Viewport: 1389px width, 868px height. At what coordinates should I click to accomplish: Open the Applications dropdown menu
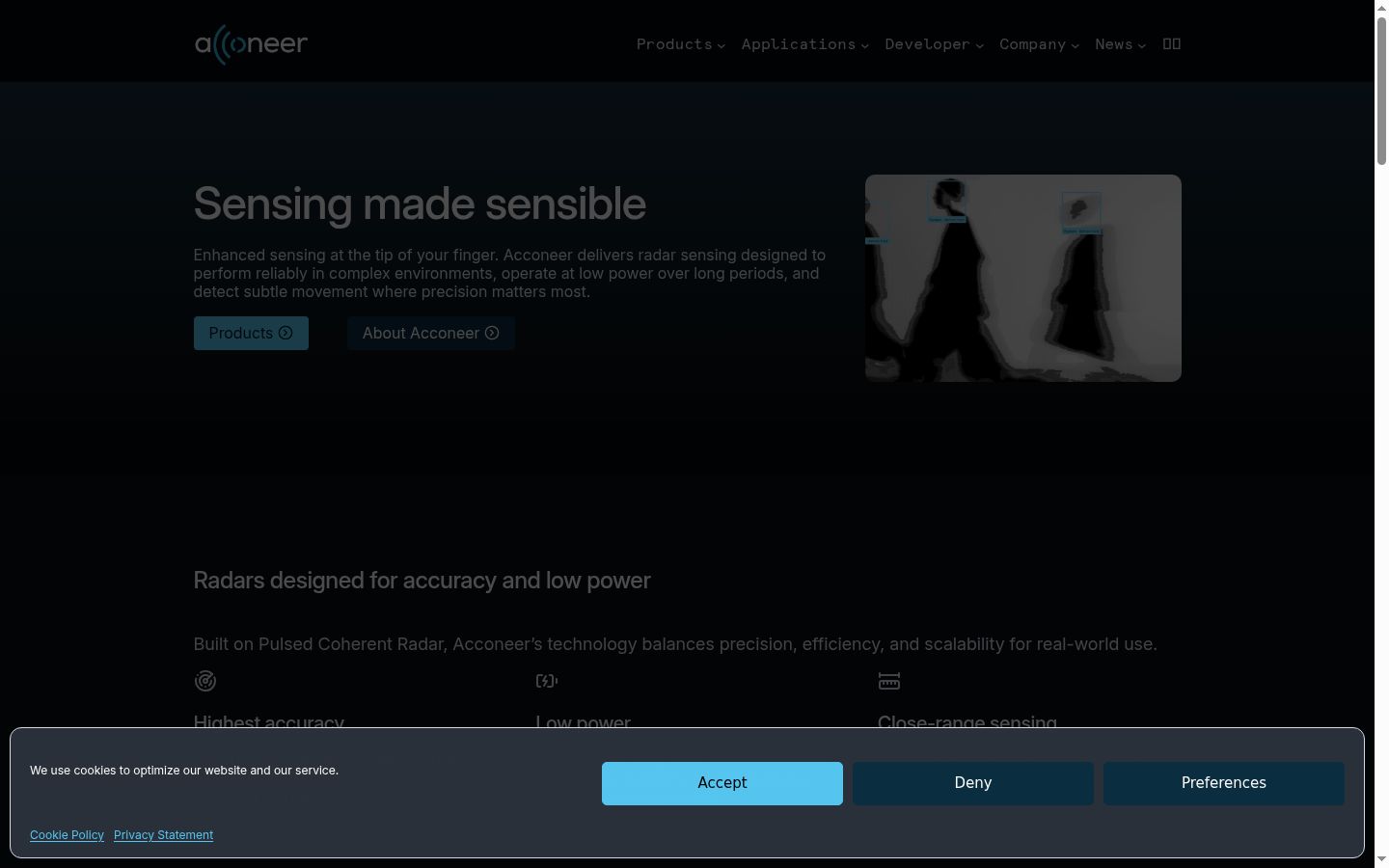click(x=805, y=44)
